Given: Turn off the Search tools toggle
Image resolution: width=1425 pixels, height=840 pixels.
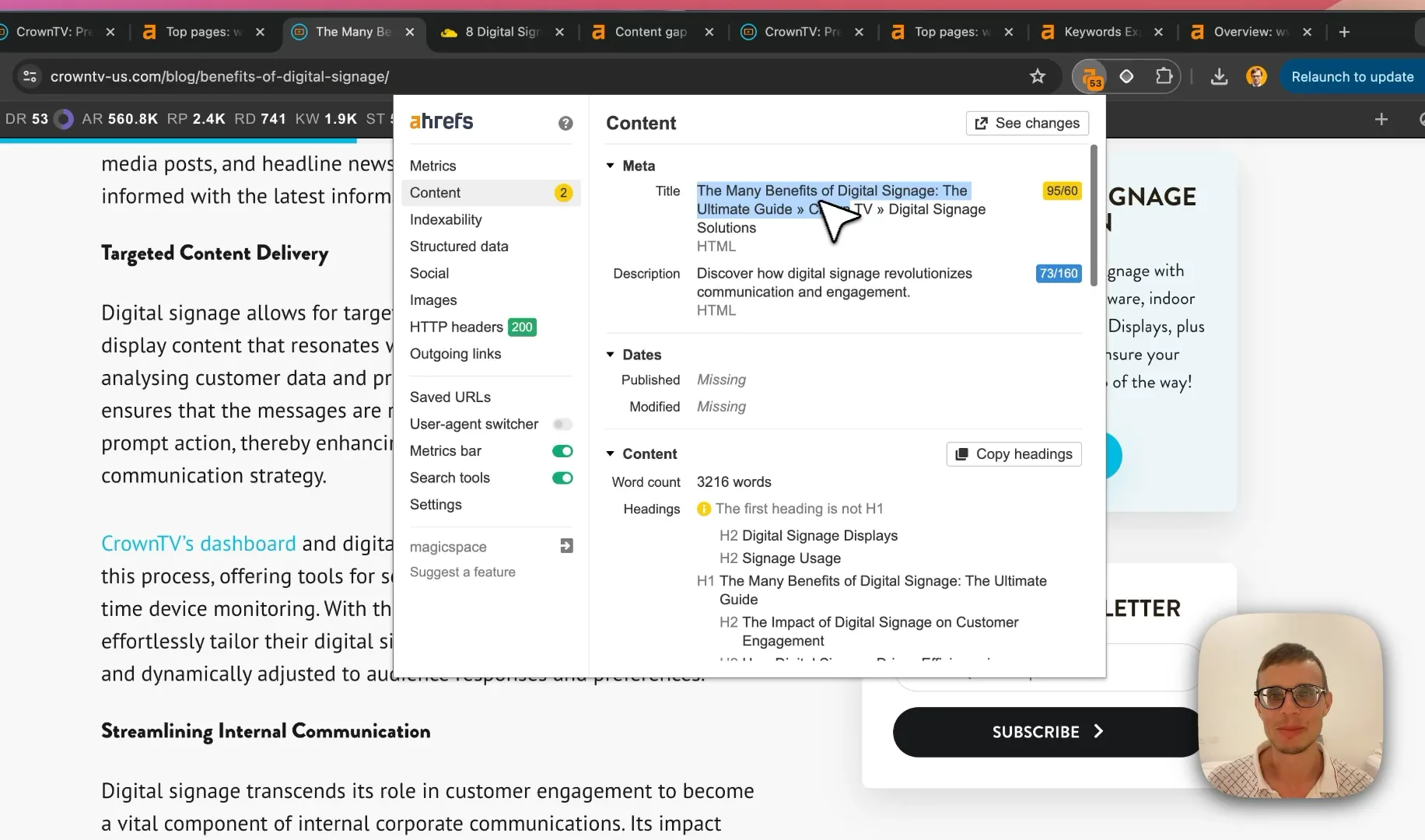Looking at the screenshot, I should pos(562,478).
